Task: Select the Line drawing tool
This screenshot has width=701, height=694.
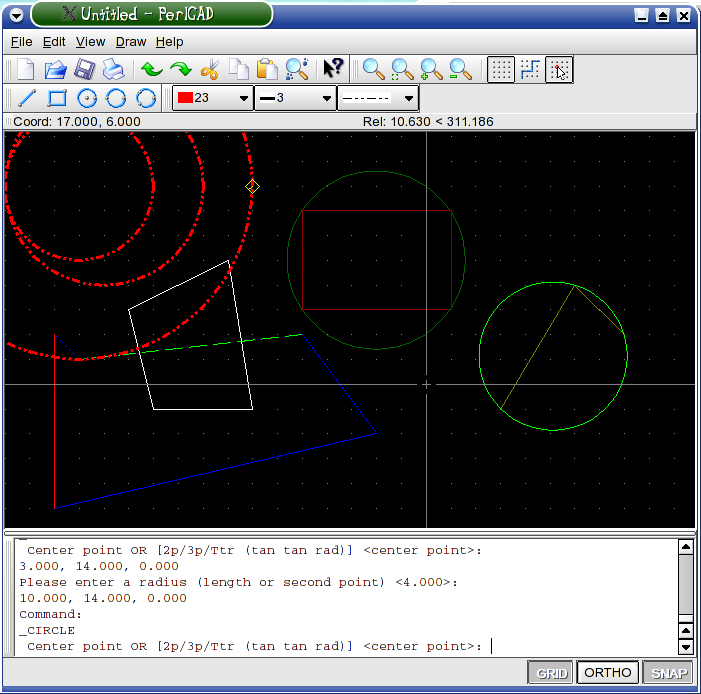Action: 27,98
